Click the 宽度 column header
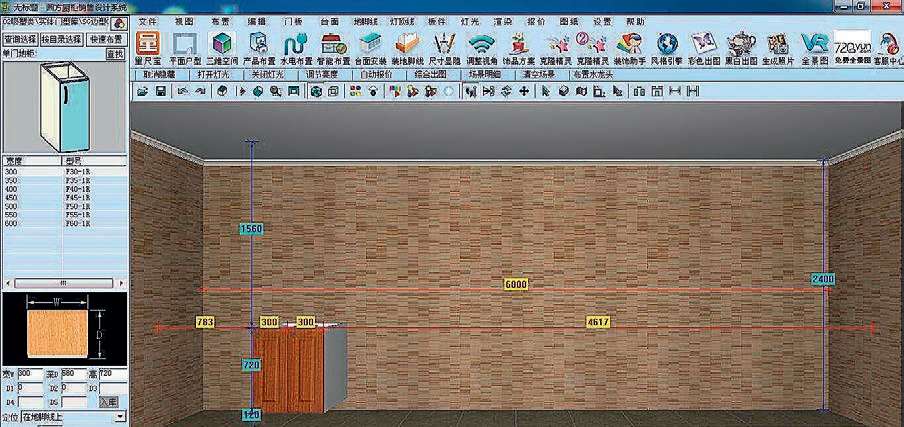This screenshot has height=427, width=904. pyautogui.click(x=31, y=160)
